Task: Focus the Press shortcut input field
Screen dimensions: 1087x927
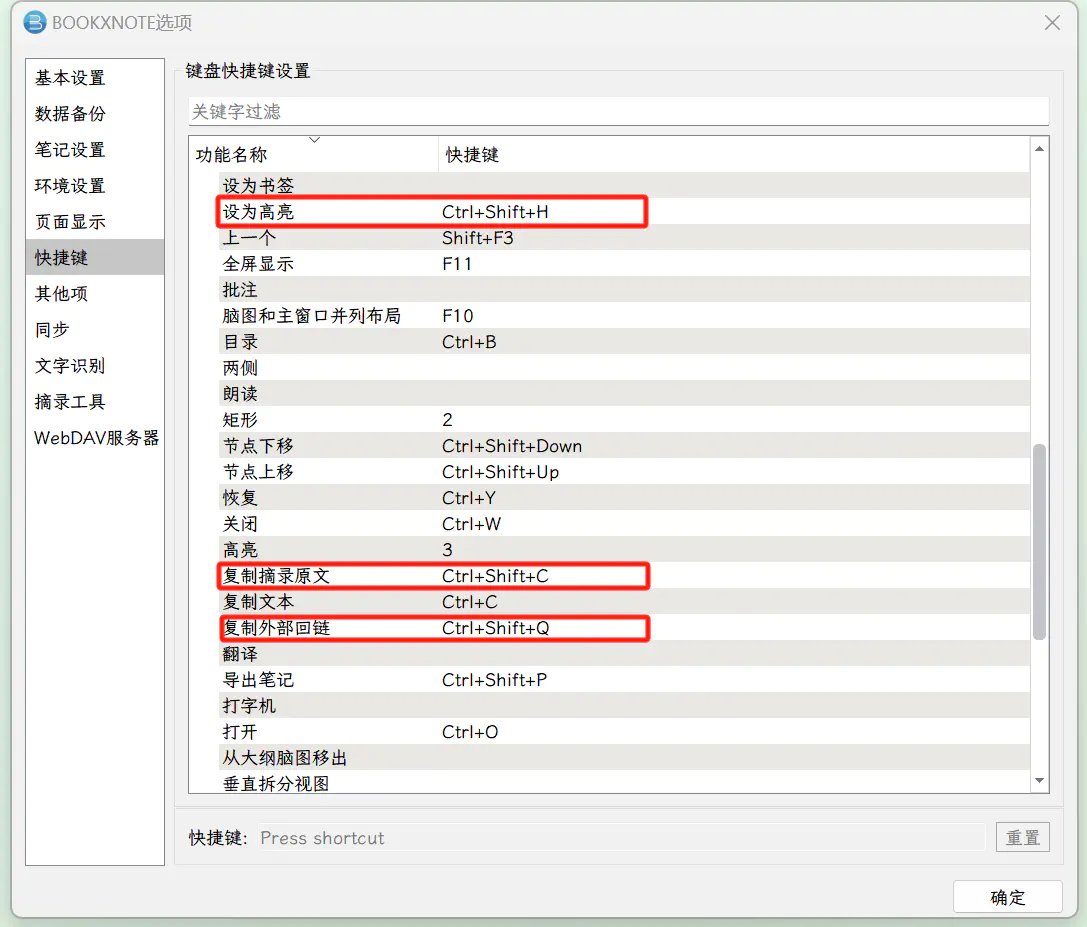Action: click(621, 838)
